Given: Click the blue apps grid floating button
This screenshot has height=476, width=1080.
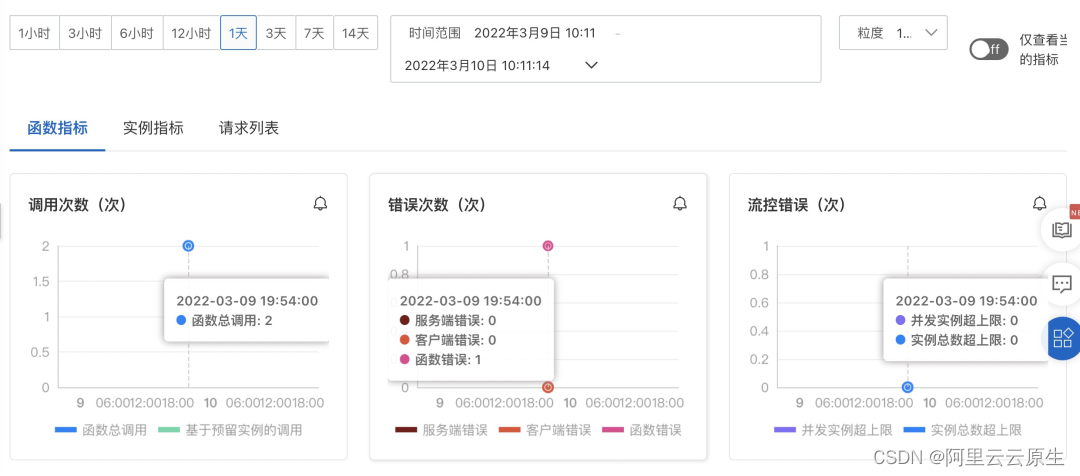Looking at the screenshot, I should click(x=1063, y=338).
